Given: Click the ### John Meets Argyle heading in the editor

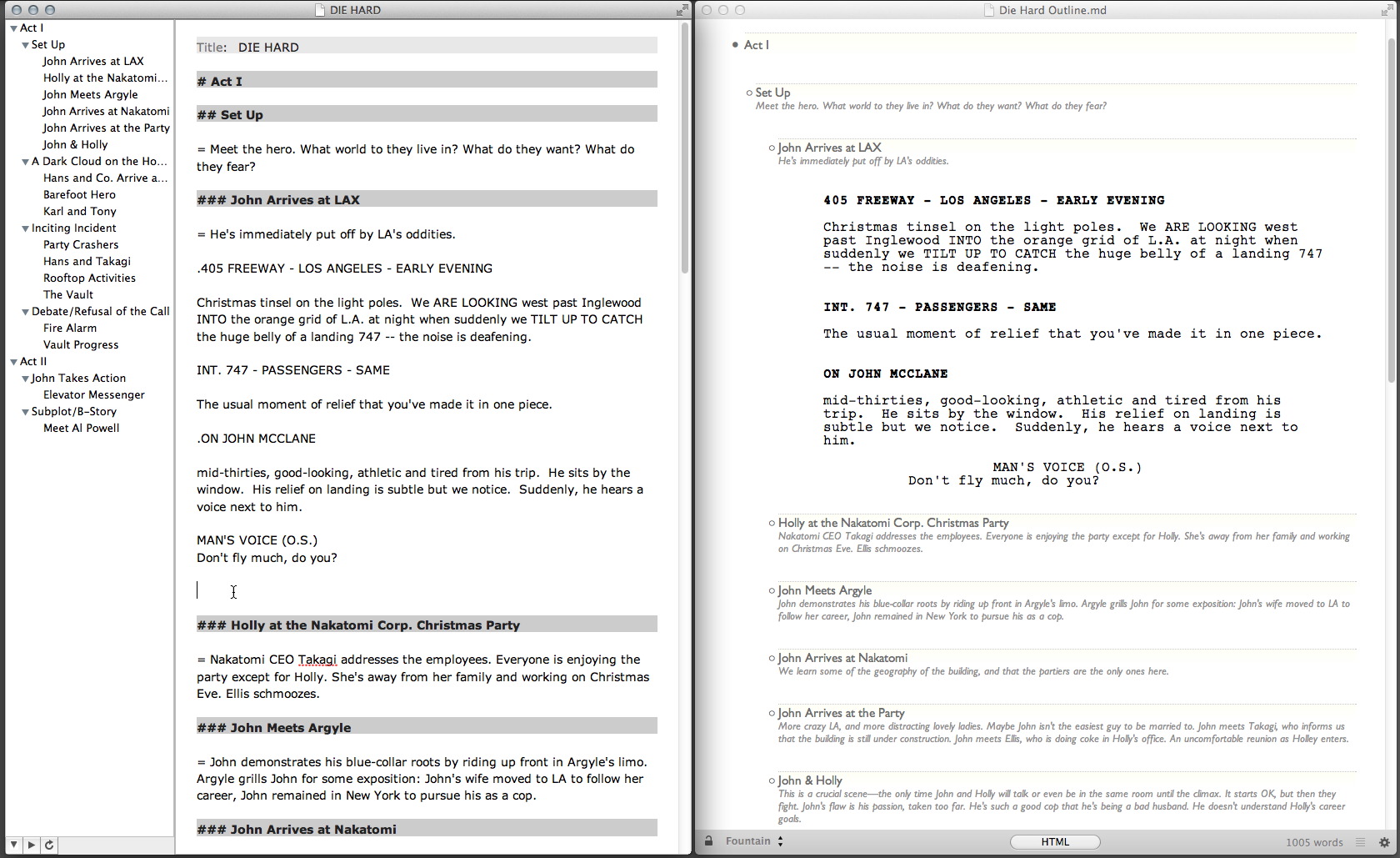Looking at the screenshot, I should (427, 728).
